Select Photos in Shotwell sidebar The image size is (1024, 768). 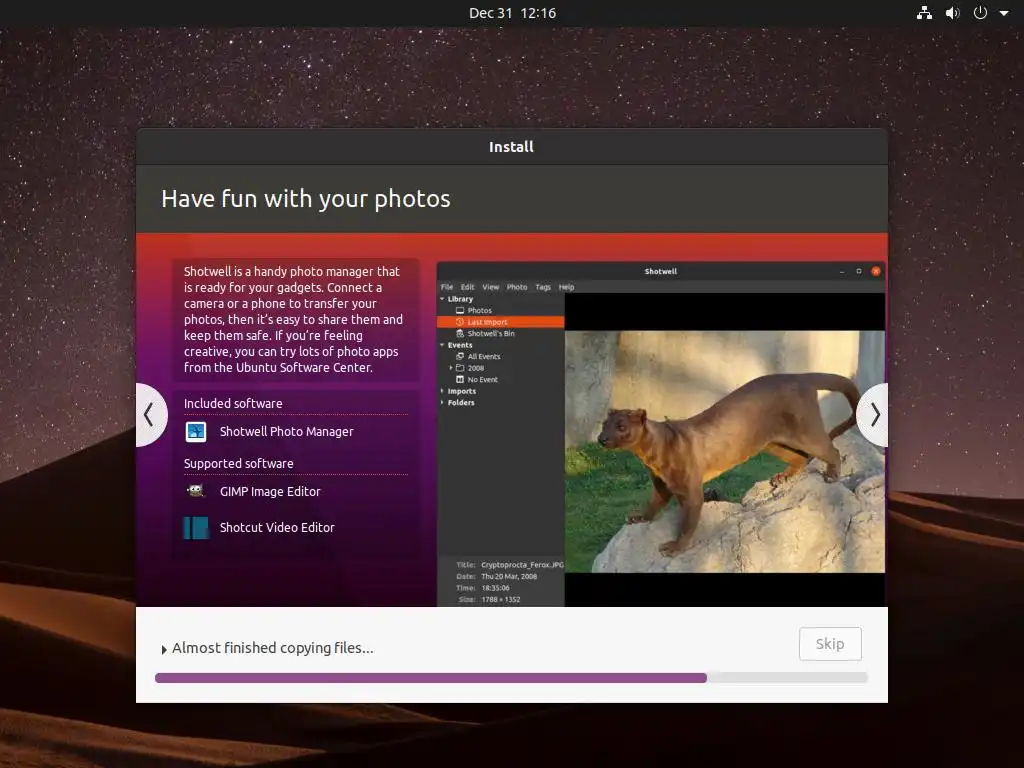(x=479, y=311)
